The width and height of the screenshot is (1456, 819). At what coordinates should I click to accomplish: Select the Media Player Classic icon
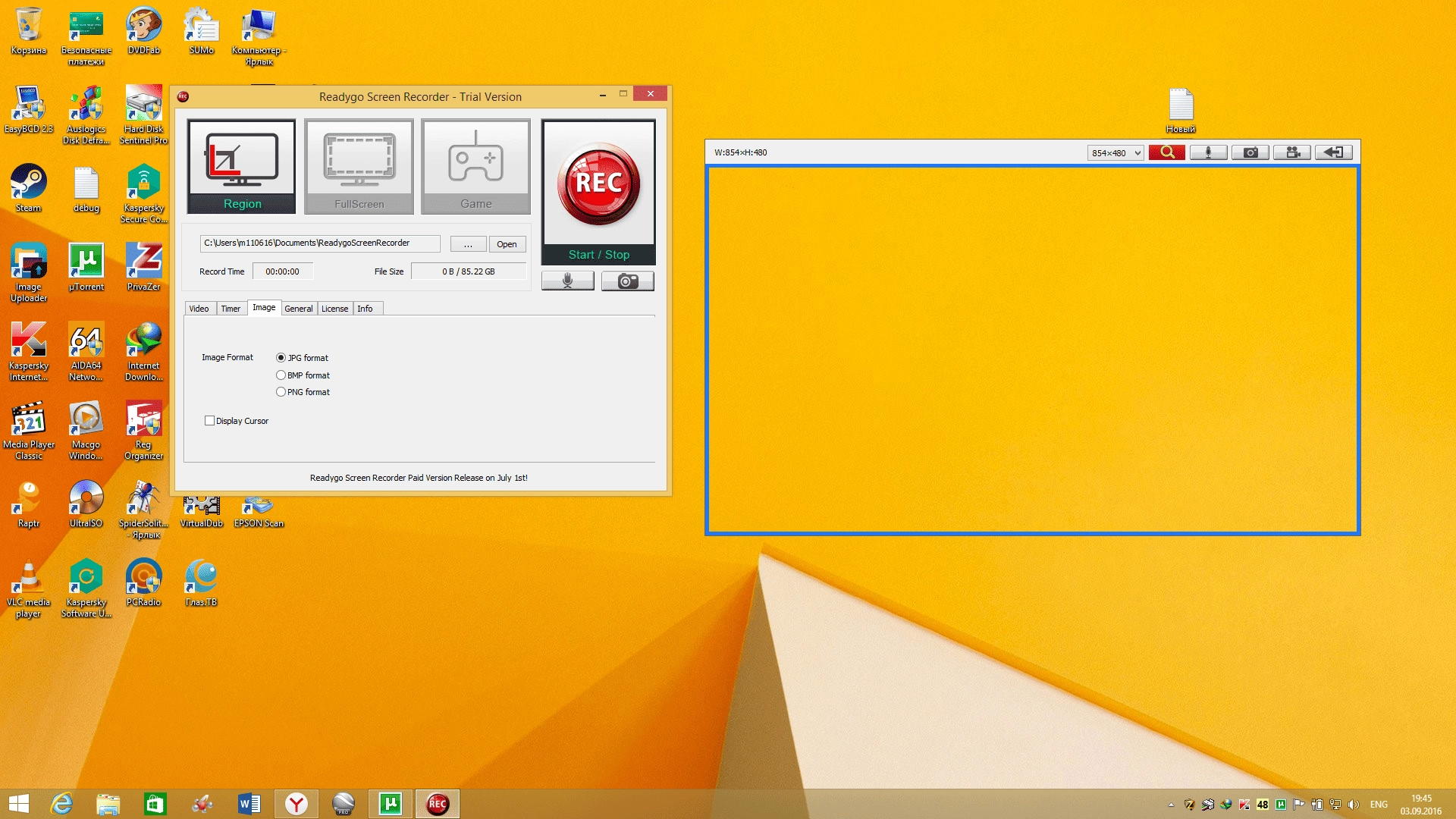[x=29, y=430]
